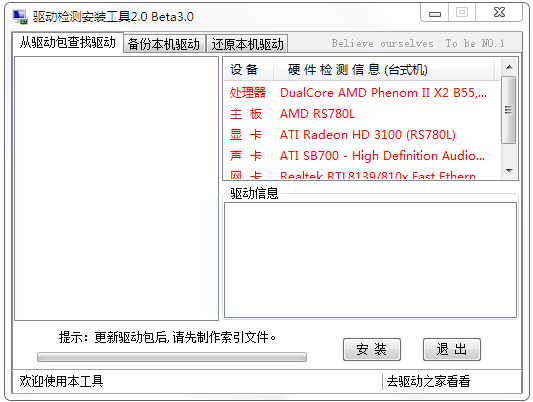Select the 网卡 Realtek RTL8139 row
533x402 pixels.
coord(362,174)
